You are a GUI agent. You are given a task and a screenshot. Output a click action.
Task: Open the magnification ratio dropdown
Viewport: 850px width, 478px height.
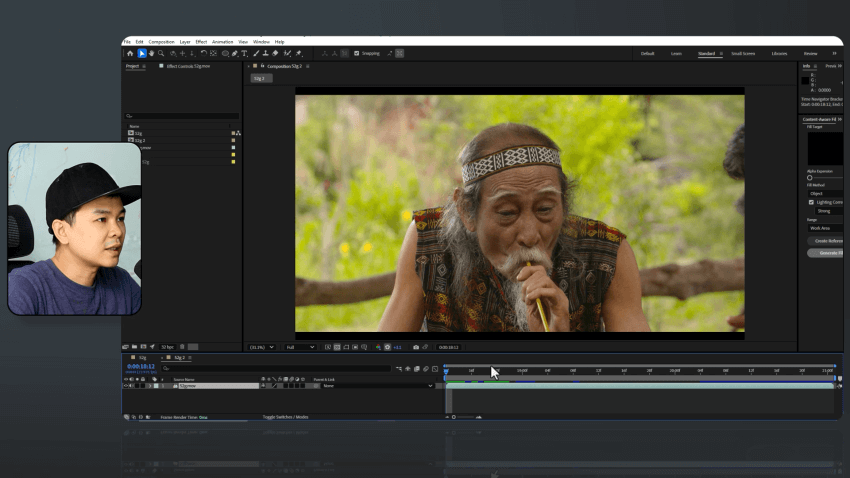pos(261,347)
